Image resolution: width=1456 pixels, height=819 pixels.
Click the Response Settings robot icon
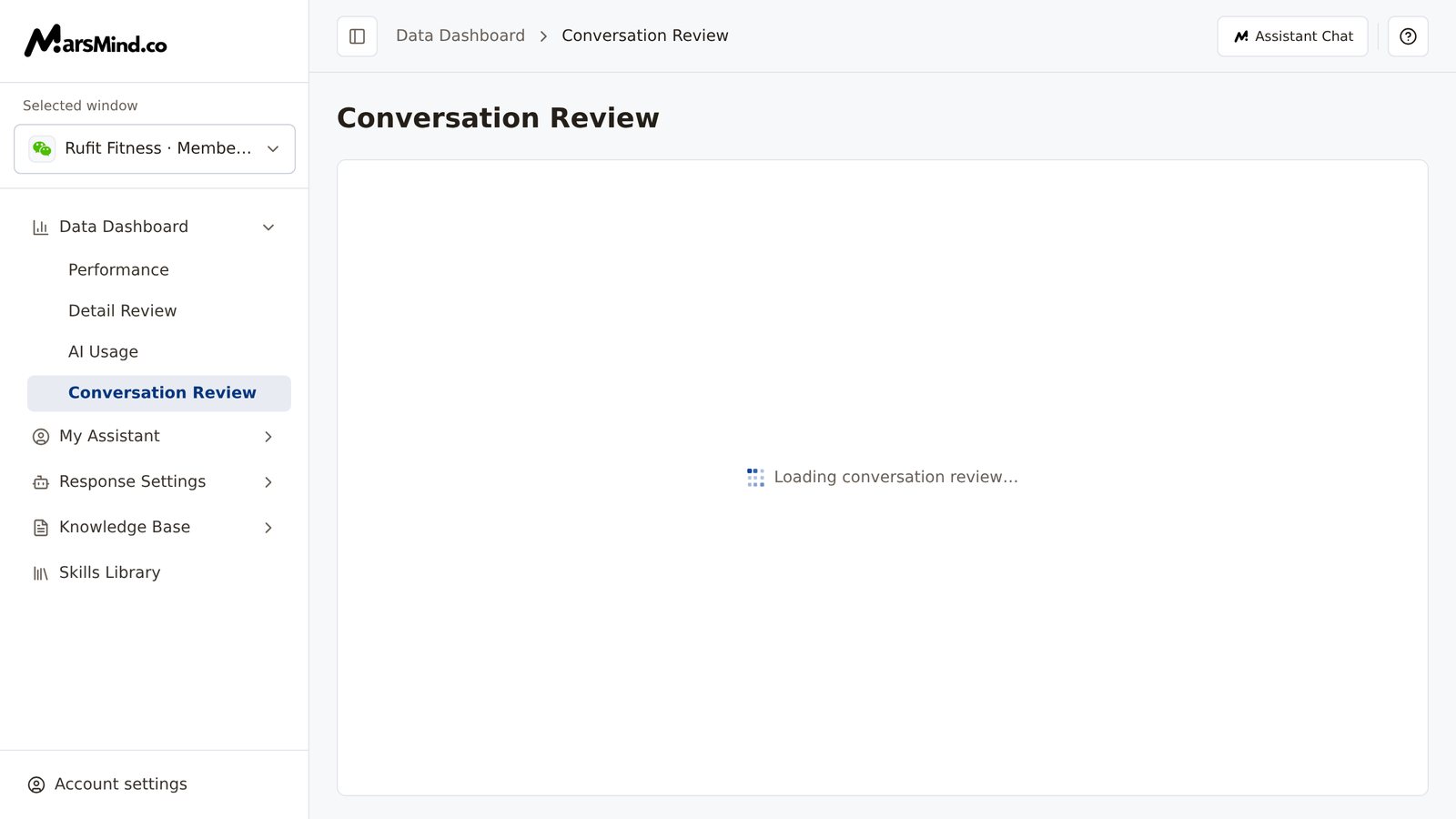(40, 482)
